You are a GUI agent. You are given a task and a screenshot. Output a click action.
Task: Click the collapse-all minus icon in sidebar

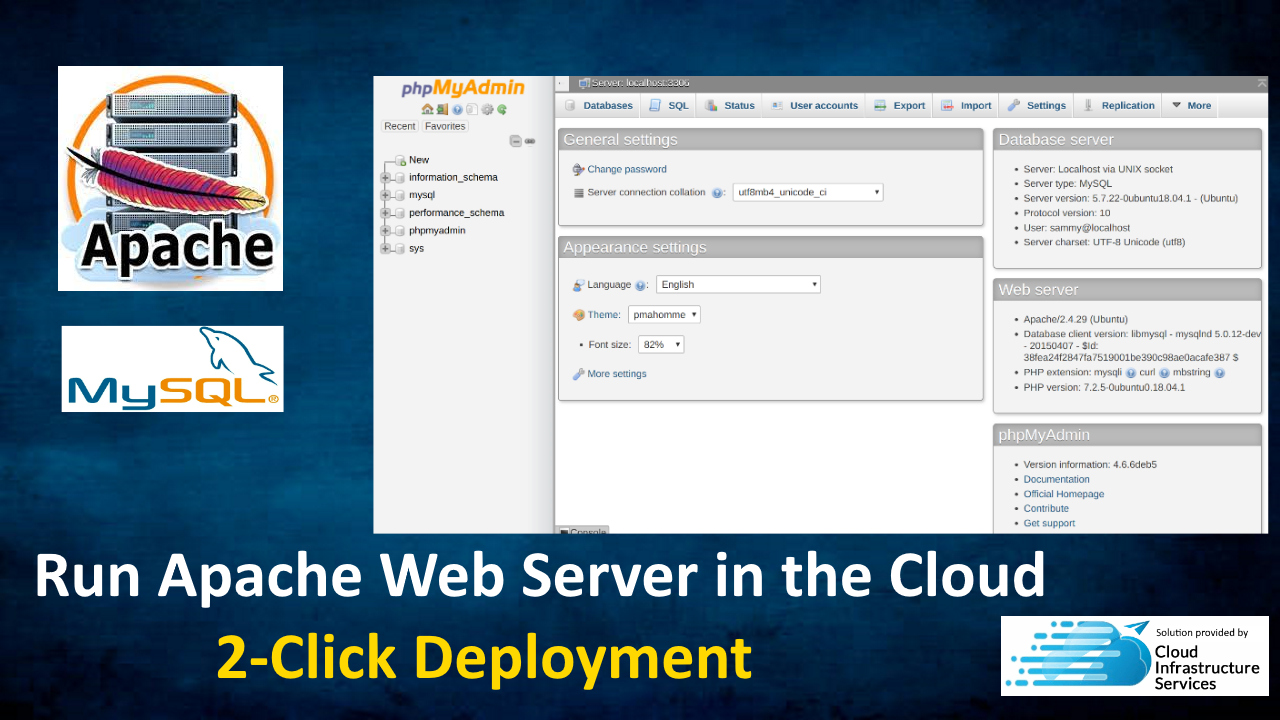point(516,141)
